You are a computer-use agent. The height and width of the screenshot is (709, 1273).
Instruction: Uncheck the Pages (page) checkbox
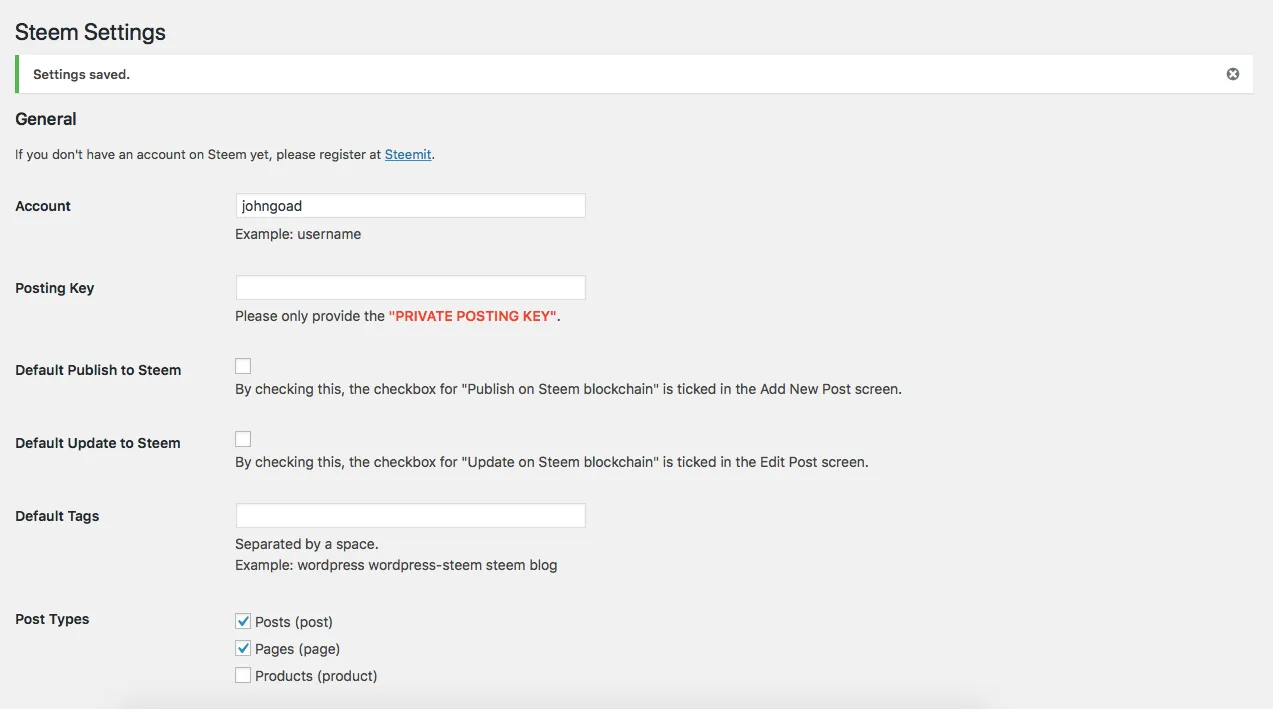pos(243,648)
